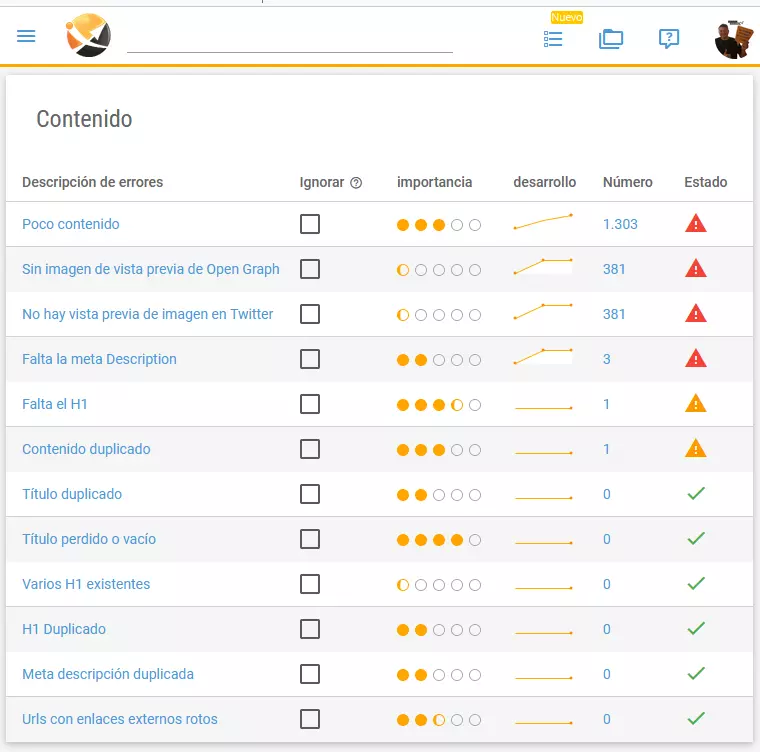Open the projects folder icon

611,39
